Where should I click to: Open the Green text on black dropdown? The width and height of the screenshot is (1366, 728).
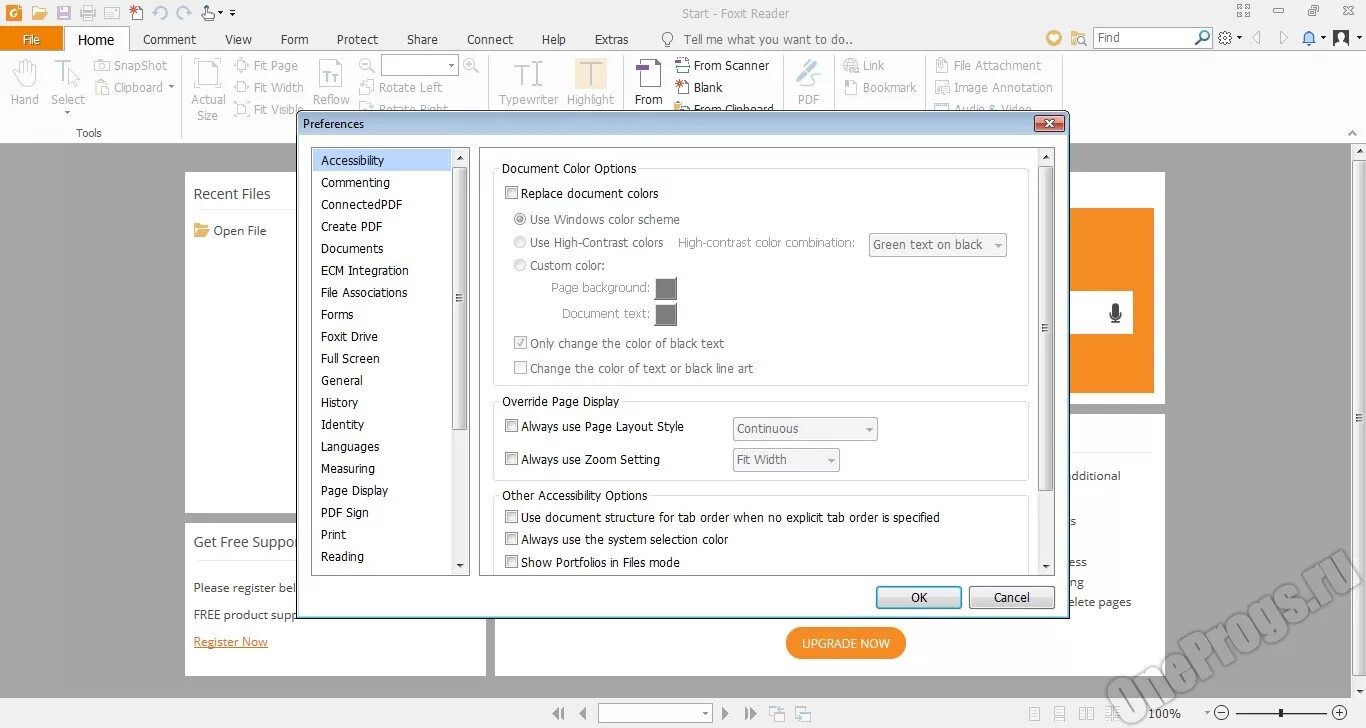[x=937, y=245]
